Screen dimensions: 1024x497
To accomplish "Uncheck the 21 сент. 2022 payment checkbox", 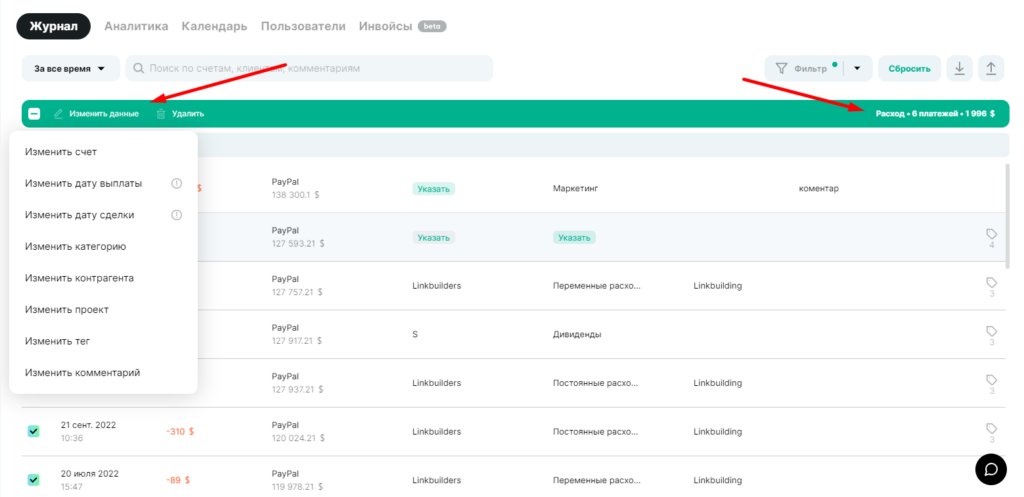I will [33, 431].
